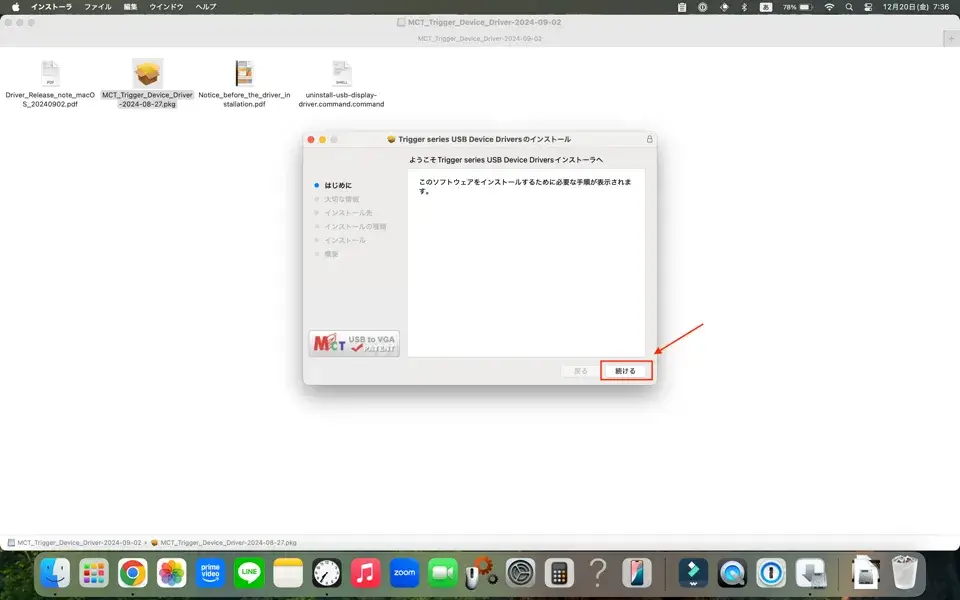Open Notes app from the Dock
This screenshot has height=600, width=960.
[288, 574]
